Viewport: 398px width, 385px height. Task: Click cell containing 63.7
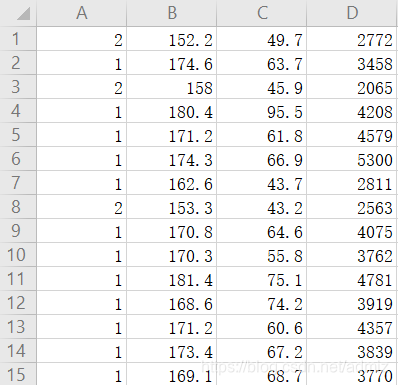pyautogui.click(x=261, y=63)
